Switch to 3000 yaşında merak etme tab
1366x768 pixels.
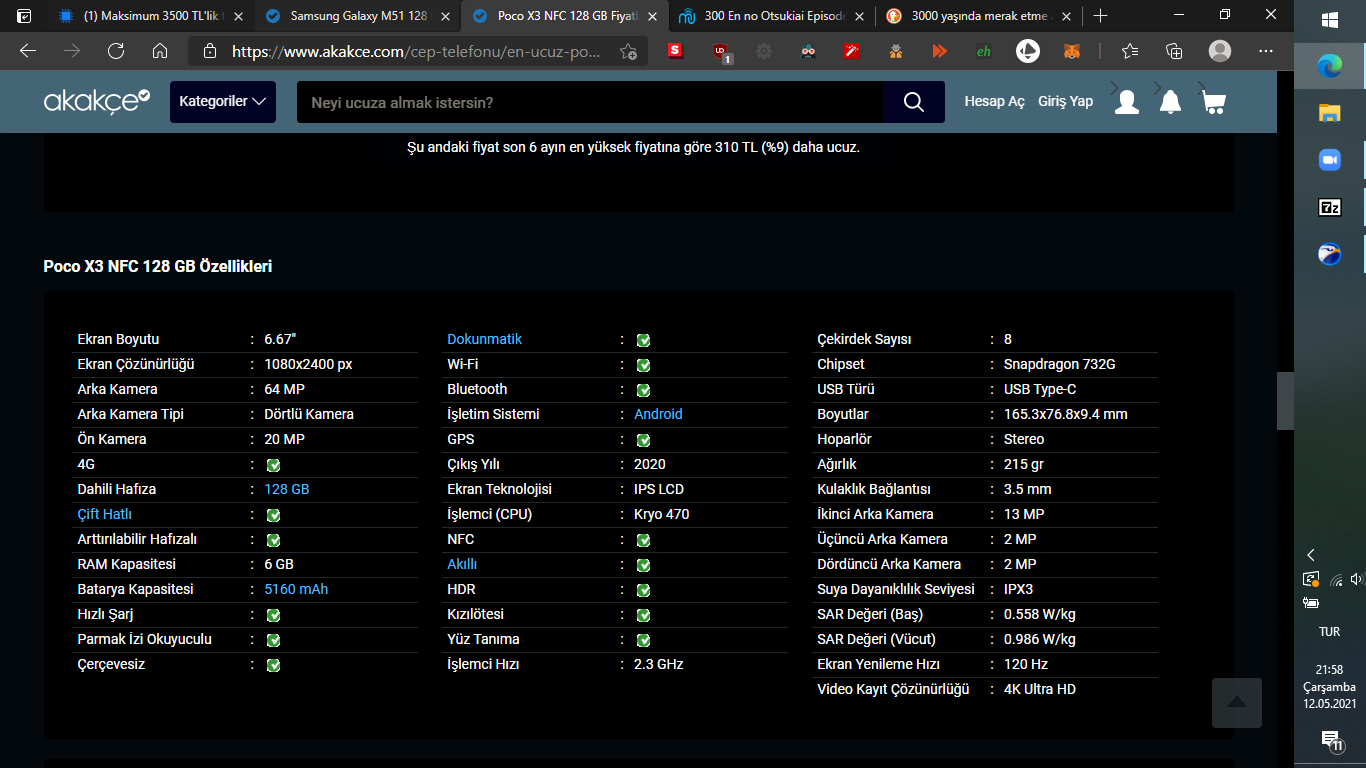978,16
